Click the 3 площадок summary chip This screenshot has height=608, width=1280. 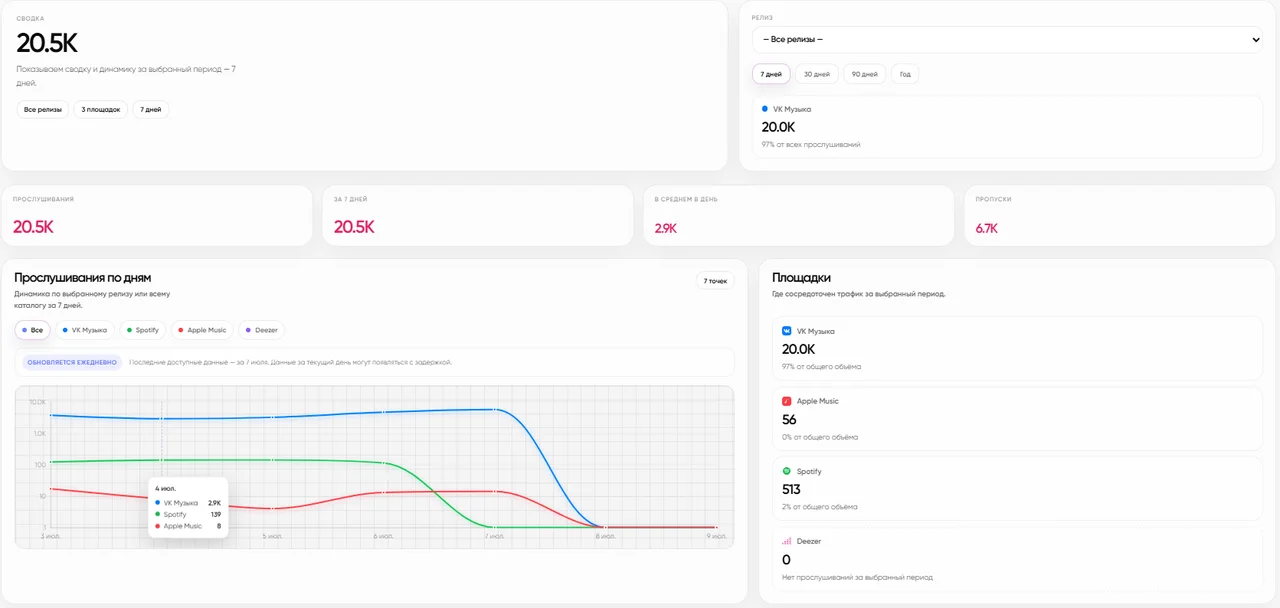(101, 109)
